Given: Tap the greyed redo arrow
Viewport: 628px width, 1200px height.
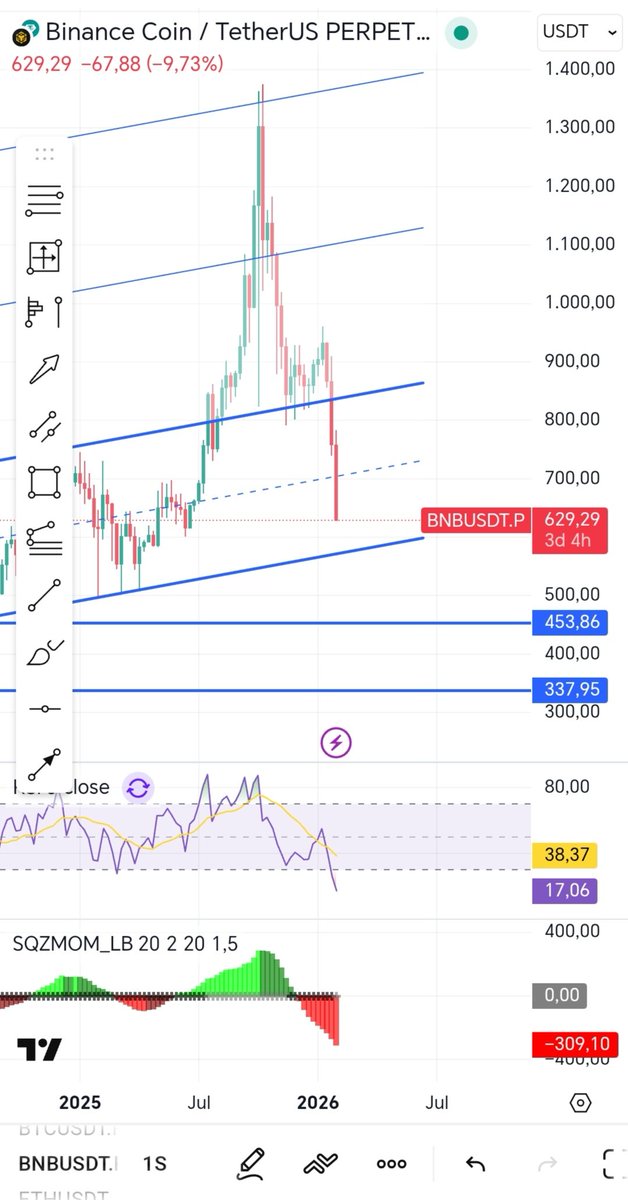Looking at the screenshot, I should [x=548, y=1164].
